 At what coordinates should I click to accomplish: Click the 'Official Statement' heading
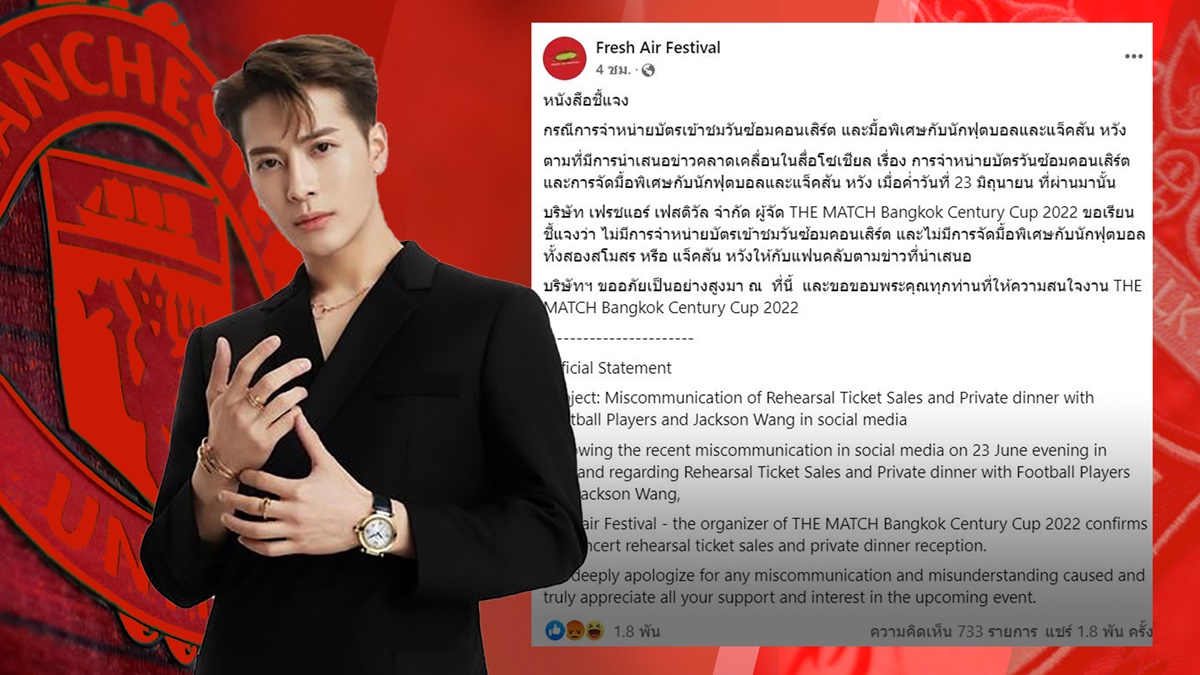[608, 368]
